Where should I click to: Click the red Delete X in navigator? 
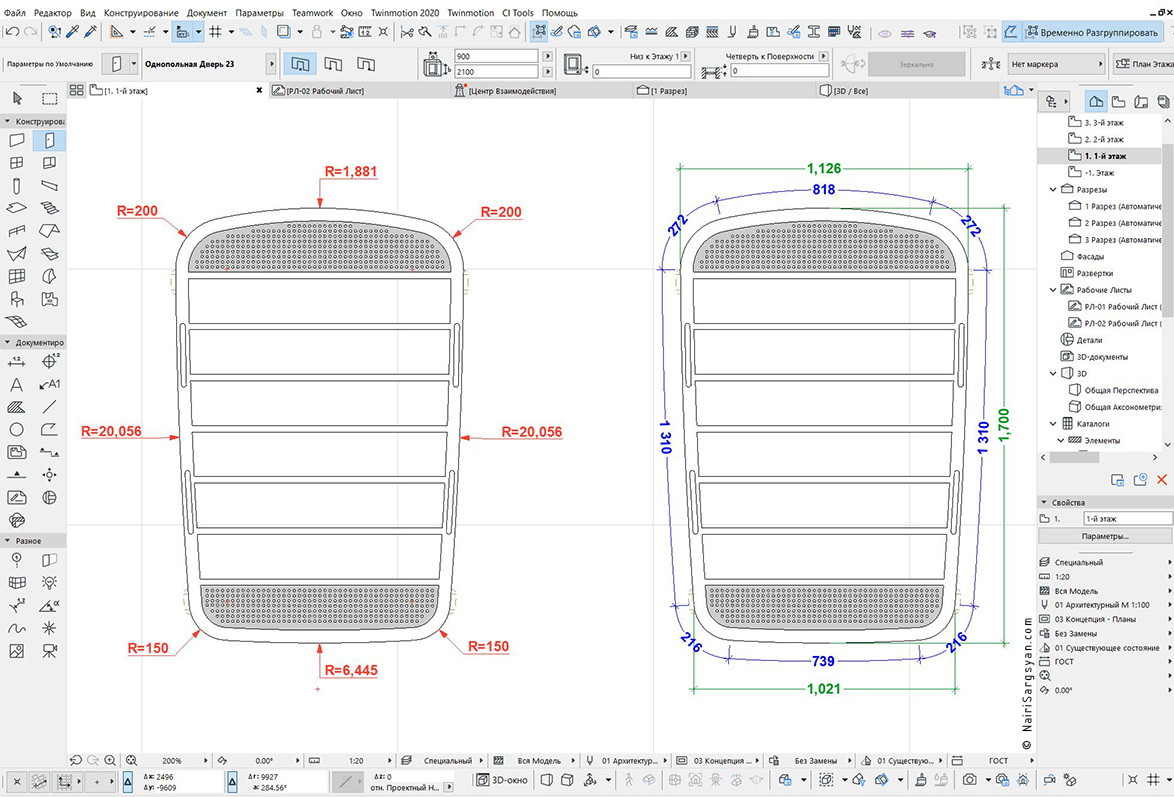pos(1162,479)
